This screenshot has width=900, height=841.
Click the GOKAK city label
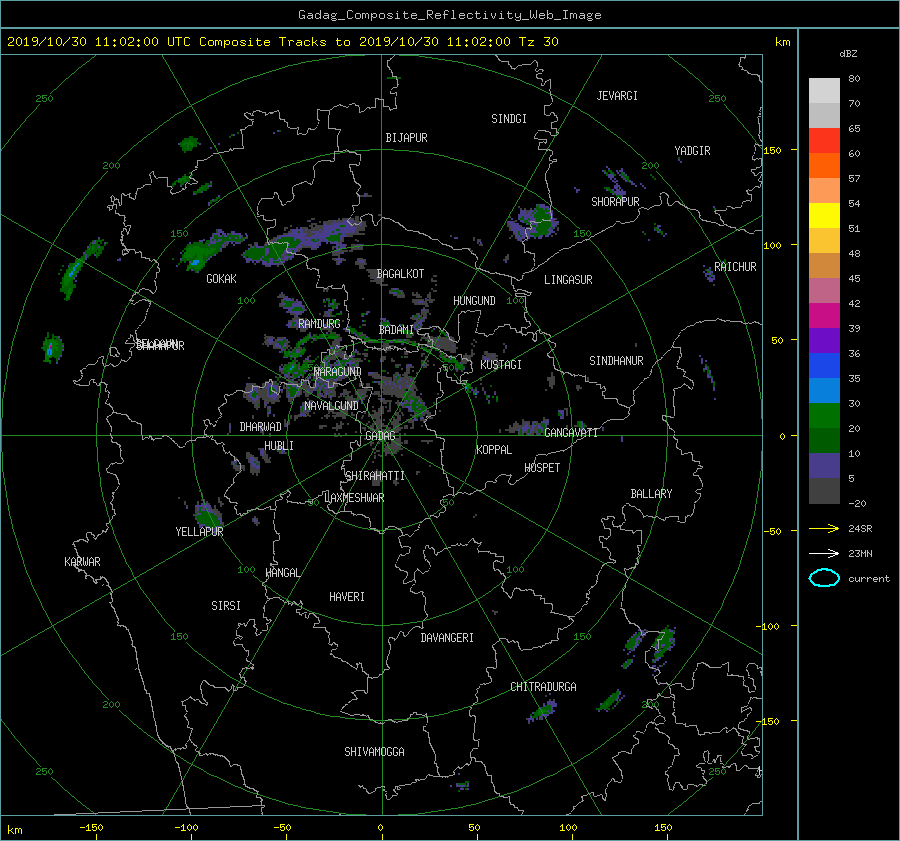click(221, 278)
